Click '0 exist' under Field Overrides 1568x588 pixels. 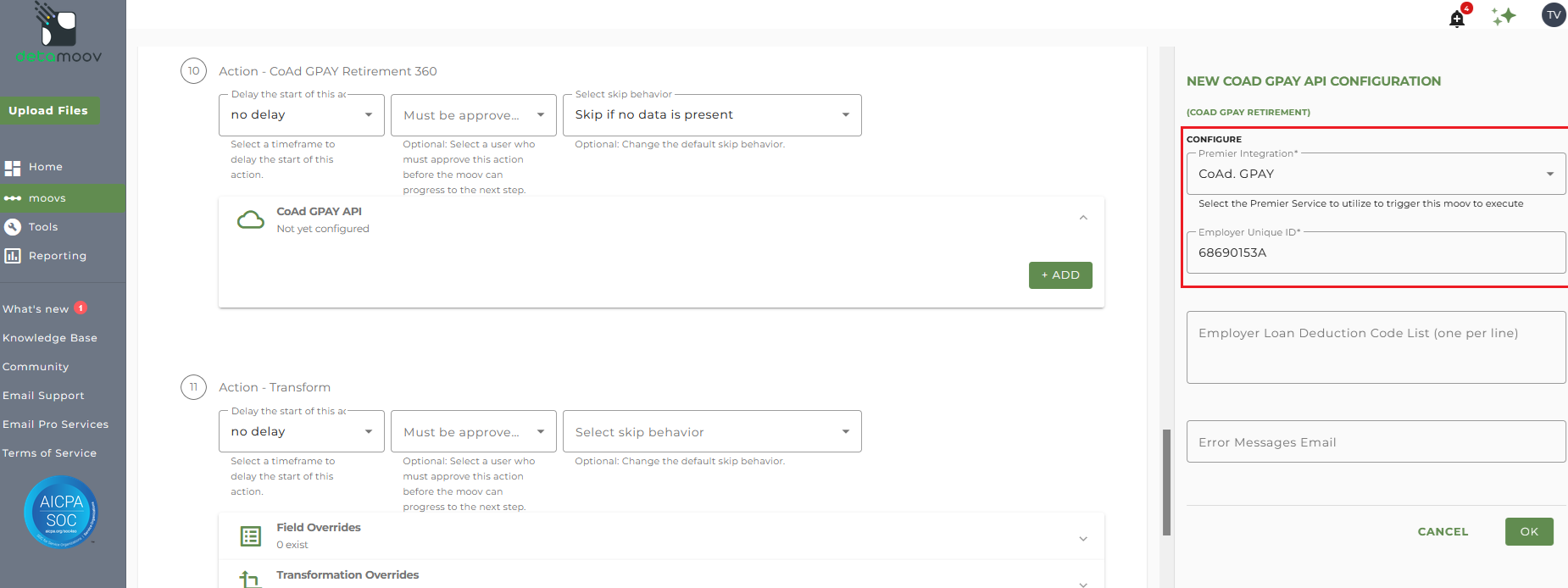tap(292, 545)
